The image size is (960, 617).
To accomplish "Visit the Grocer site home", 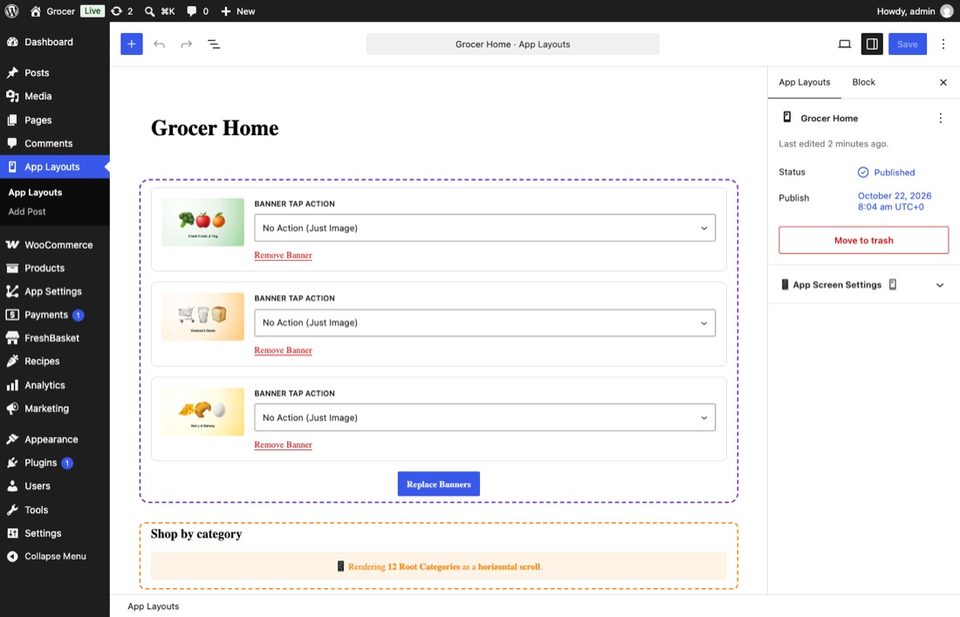I will 53,11.
